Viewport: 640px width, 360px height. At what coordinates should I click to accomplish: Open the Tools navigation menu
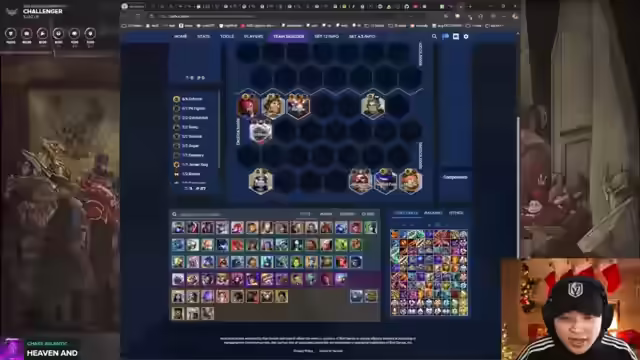(x=227, y=36)
